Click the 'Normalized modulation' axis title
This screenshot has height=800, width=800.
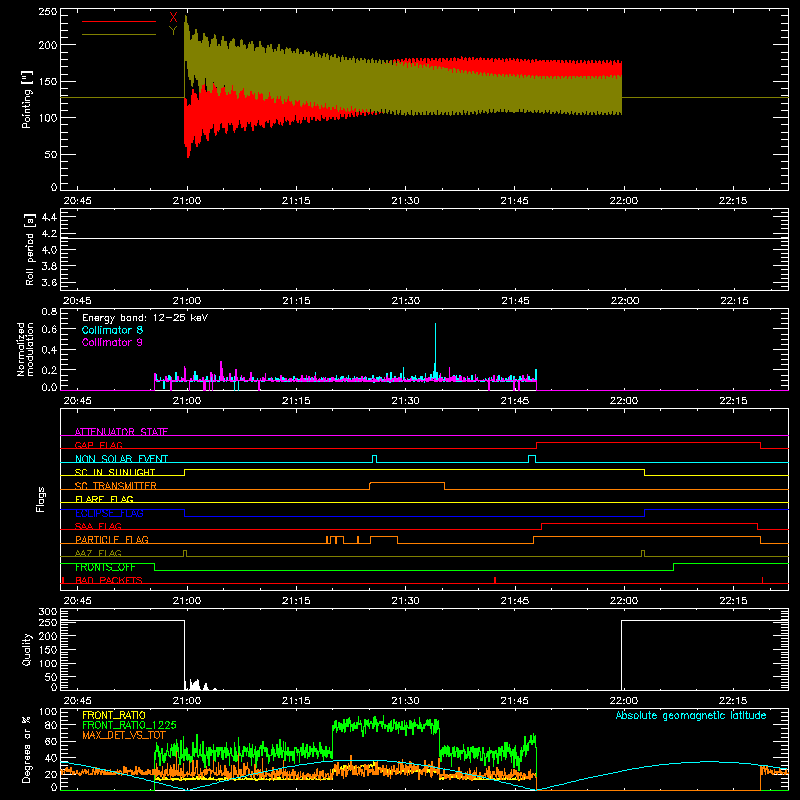pyautogui.click(x=26, y=349)
